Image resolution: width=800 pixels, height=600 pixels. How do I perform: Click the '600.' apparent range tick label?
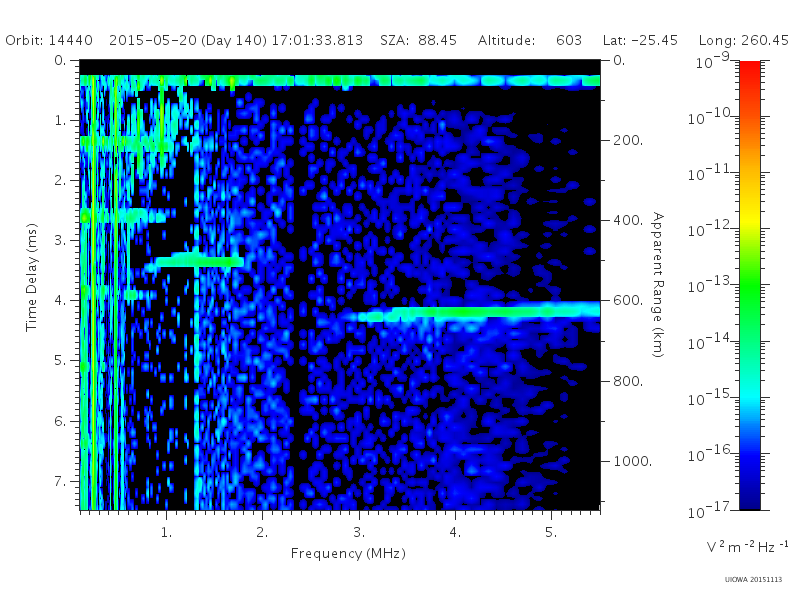pyautogui.click(x=628, y=301)
